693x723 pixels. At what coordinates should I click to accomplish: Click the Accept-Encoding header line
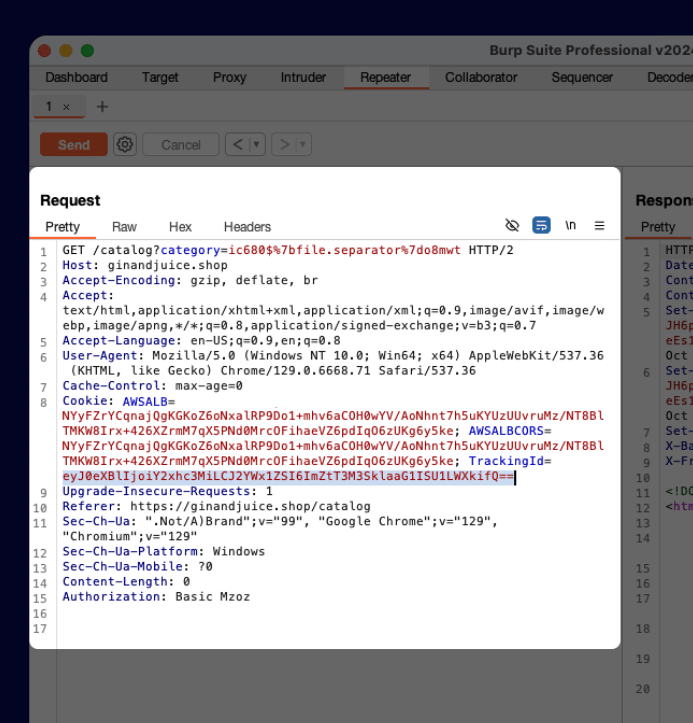(x=190, y=280)
